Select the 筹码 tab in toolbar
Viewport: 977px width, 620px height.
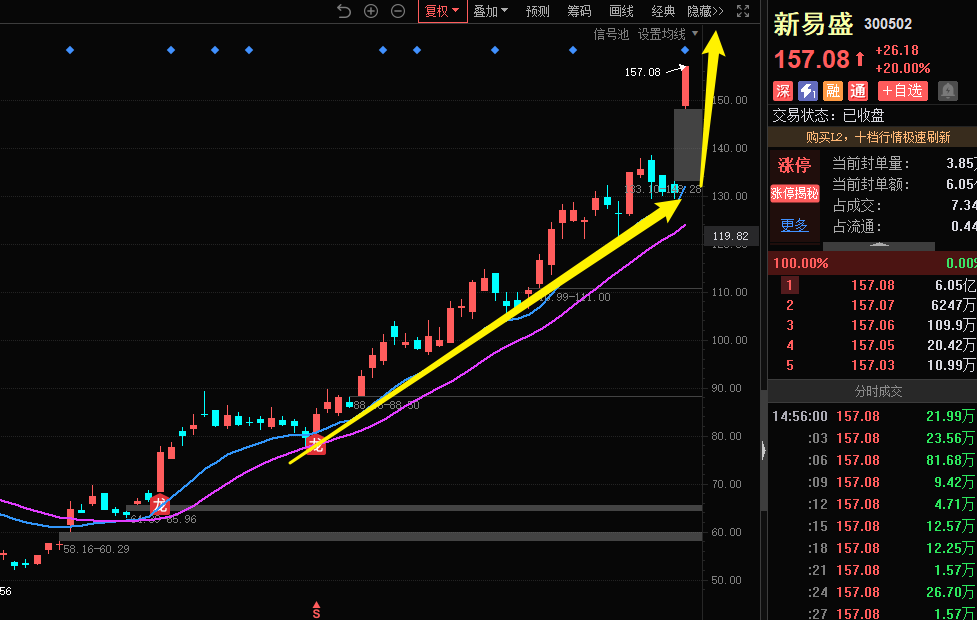coord(579,11)
